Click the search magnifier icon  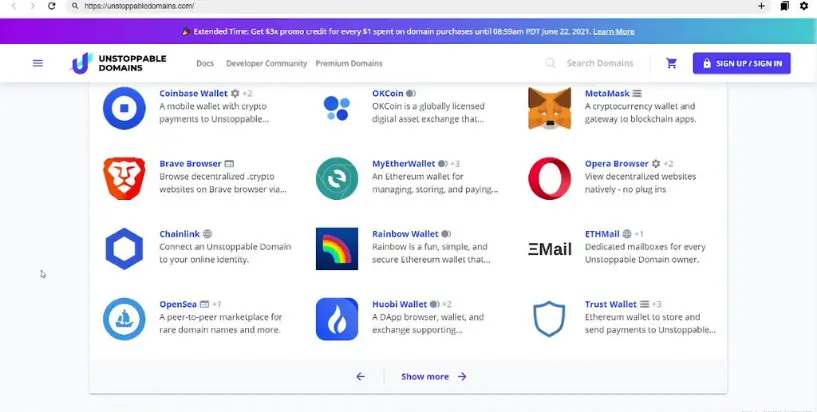550,63
